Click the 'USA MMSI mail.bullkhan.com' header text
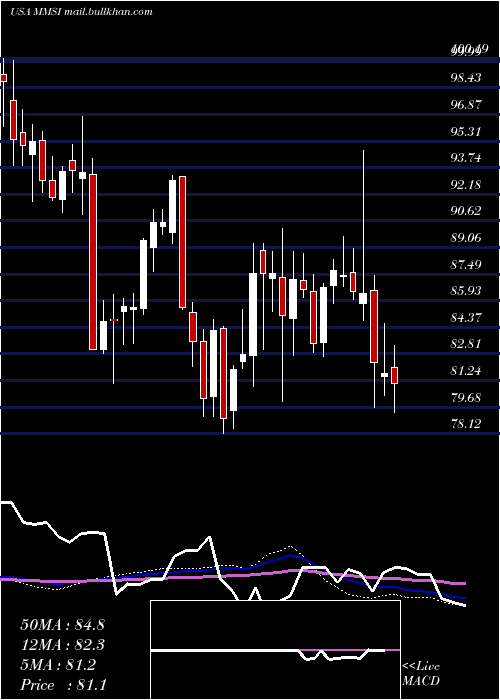Viewport: 500px width, 700px height. pyautogui.click(x=81, y=11)
